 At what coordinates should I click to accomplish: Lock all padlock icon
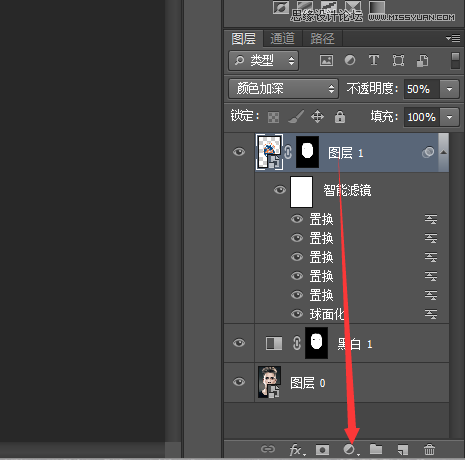[x=340, y=117]
